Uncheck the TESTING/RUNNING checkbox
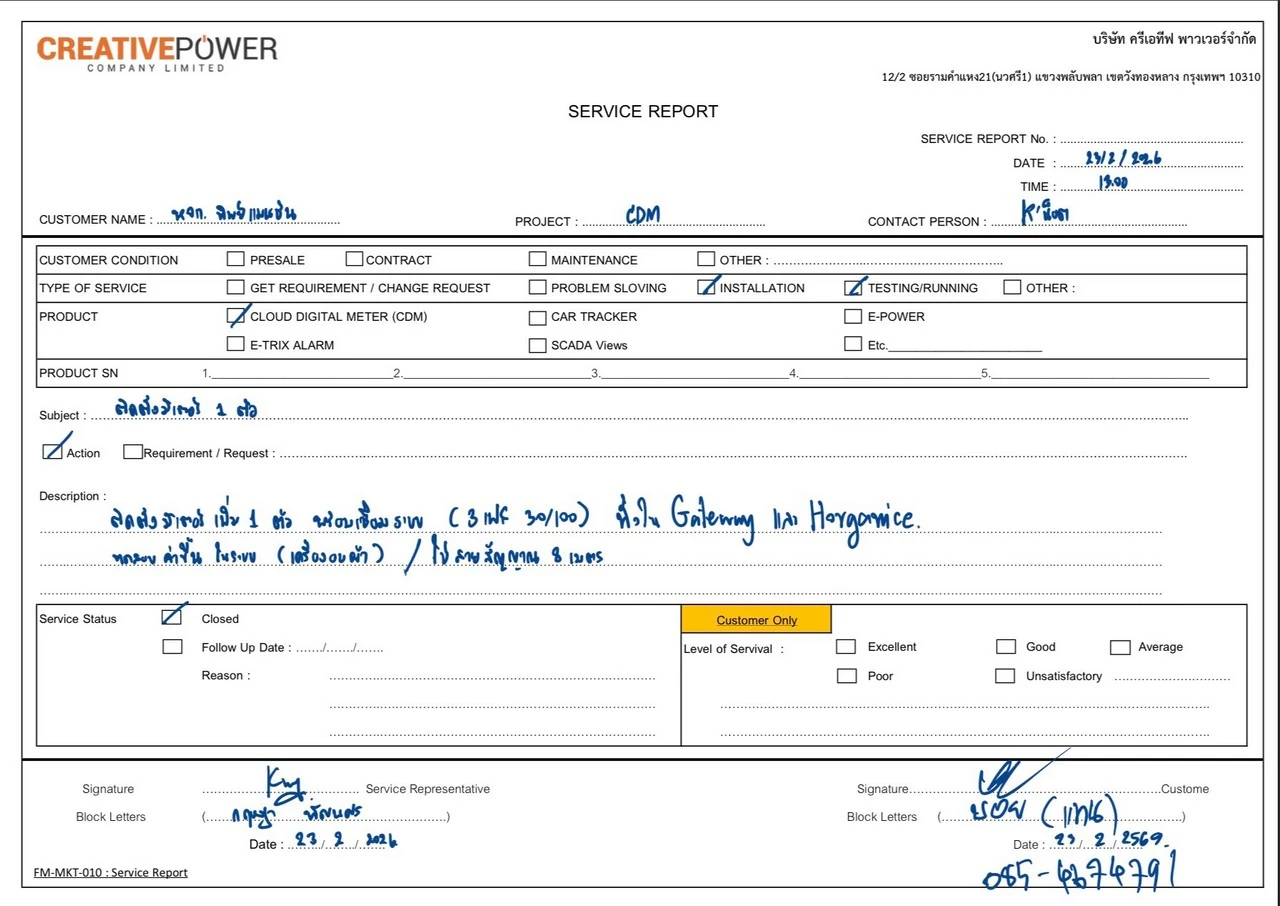1280x906 pixels. (853, 287)
